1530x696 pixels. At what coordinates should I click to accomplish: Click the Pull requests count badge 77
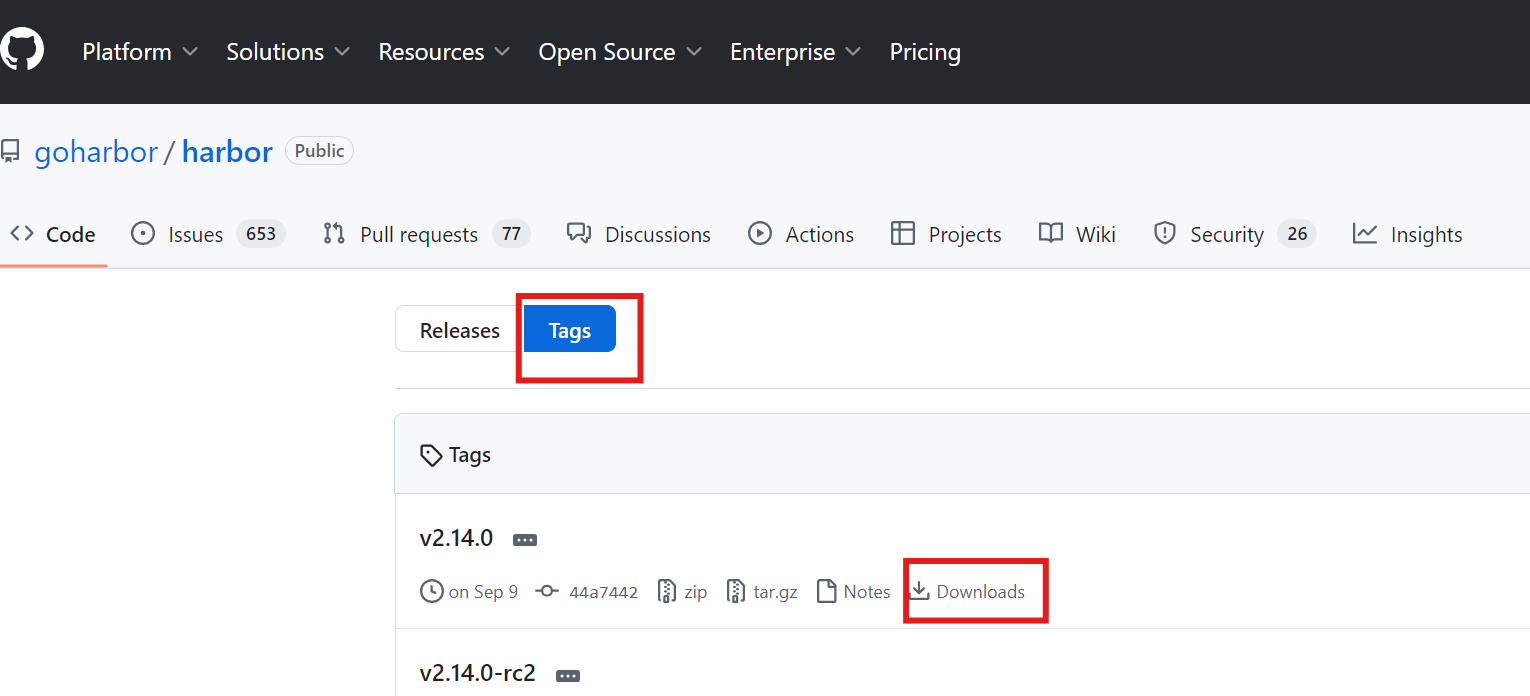pos(511,234)
